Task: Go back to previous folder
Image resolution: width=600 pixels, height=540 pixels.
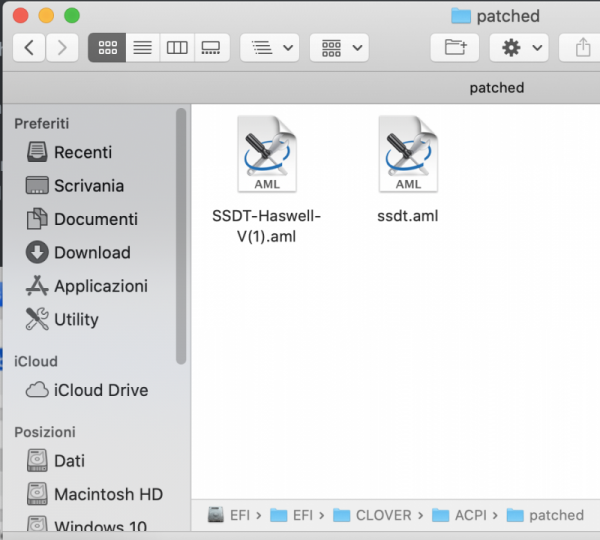Action: (x=29, y=47)
